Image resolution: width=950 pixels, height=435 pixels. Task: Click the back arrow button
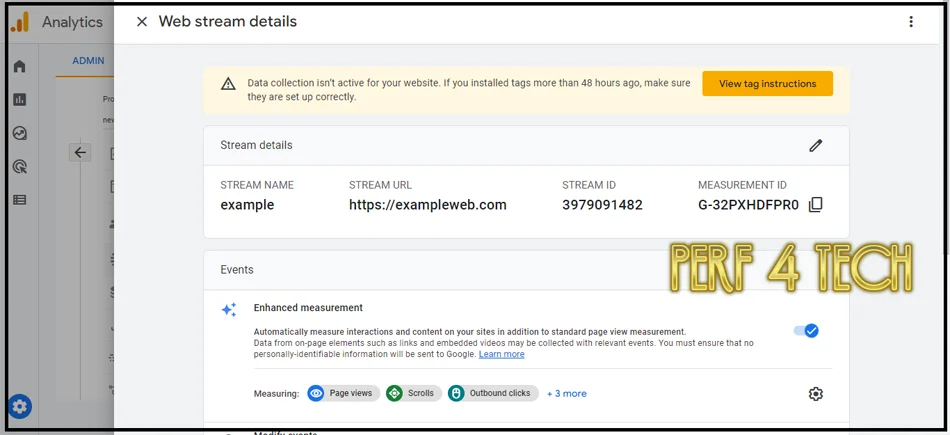80,153
